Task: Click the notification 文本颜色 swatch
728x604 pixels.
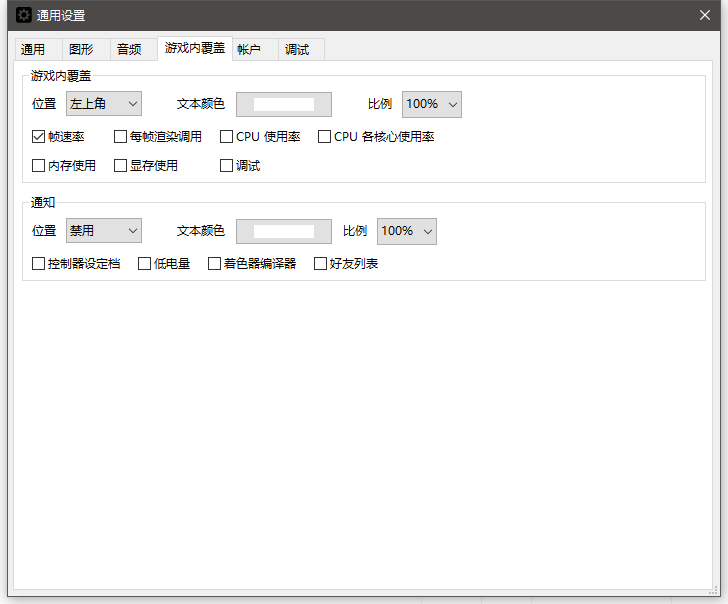Action: click(x=283, y=231)
